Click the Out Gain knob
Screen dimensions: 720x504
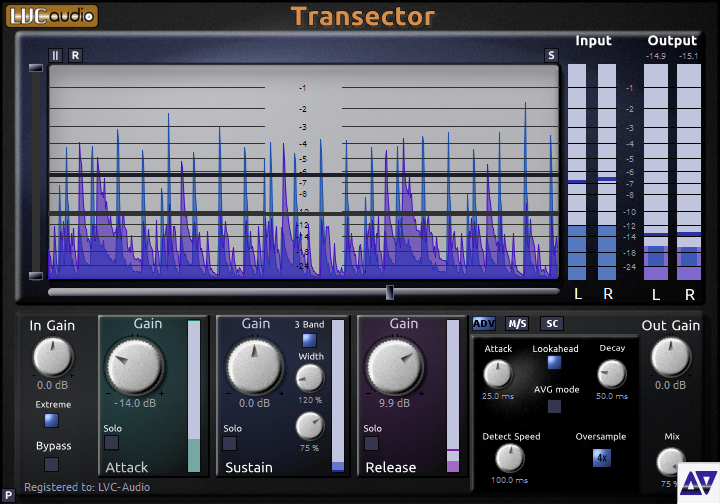670,357
